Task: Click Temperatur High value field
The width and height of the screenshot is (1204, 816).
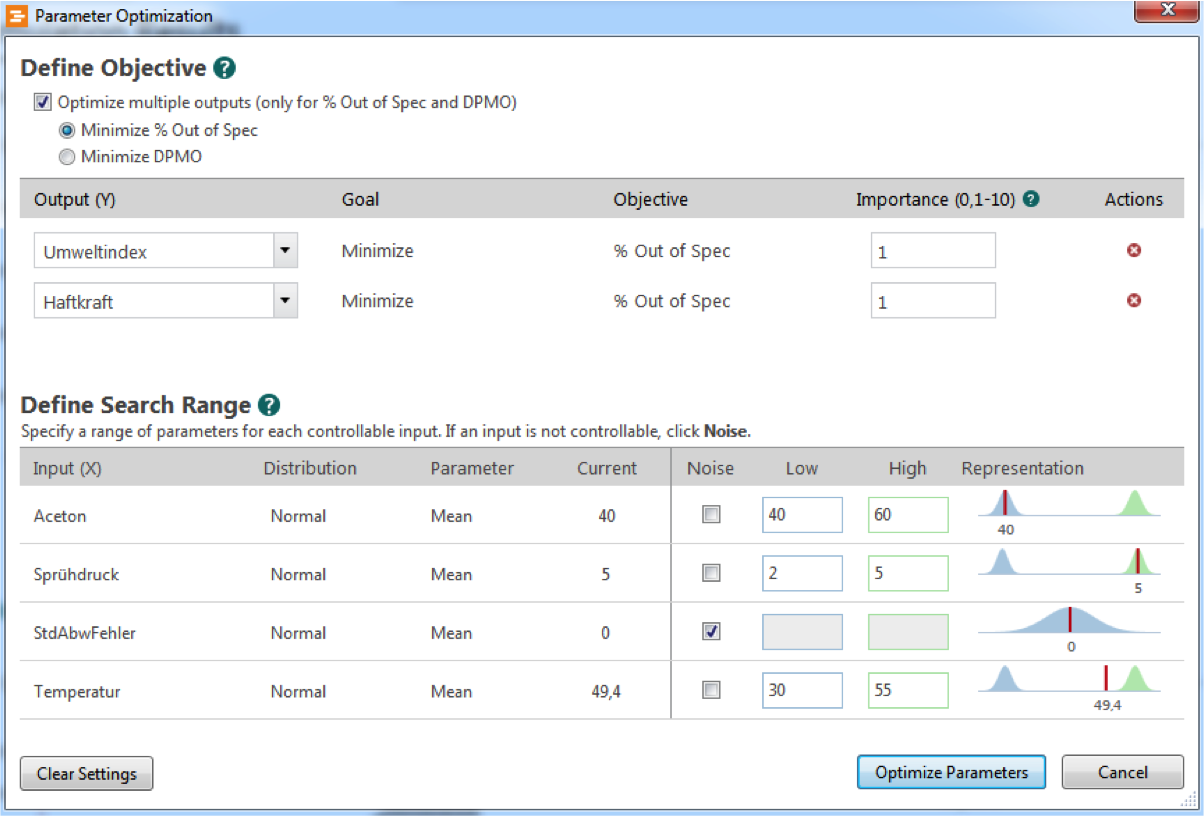Action: 908,690
